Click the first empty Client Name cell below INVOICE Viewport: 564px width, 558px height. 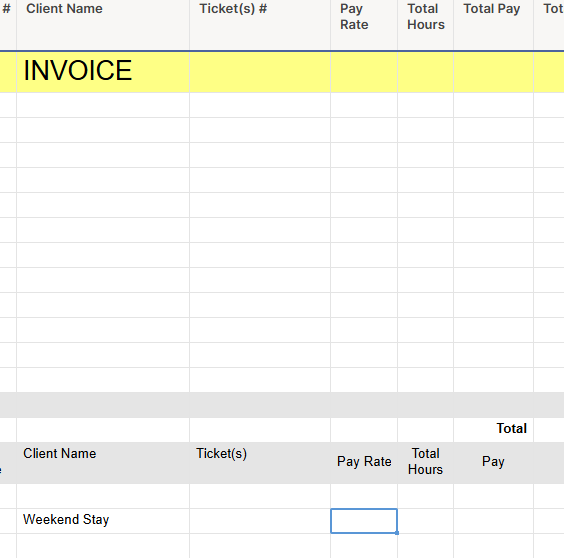coord(103,105)
